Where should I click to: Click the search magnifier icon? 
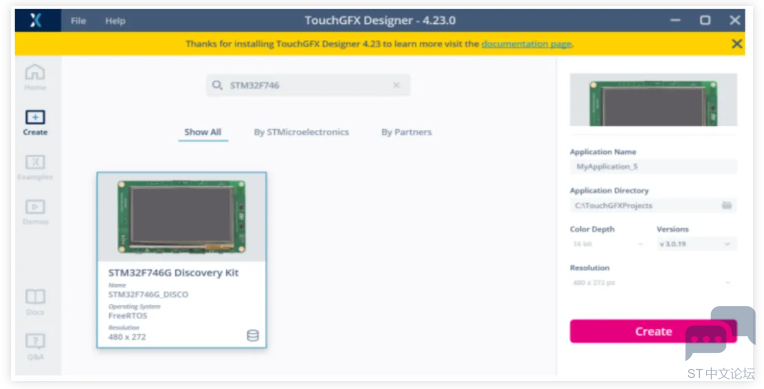217,85
